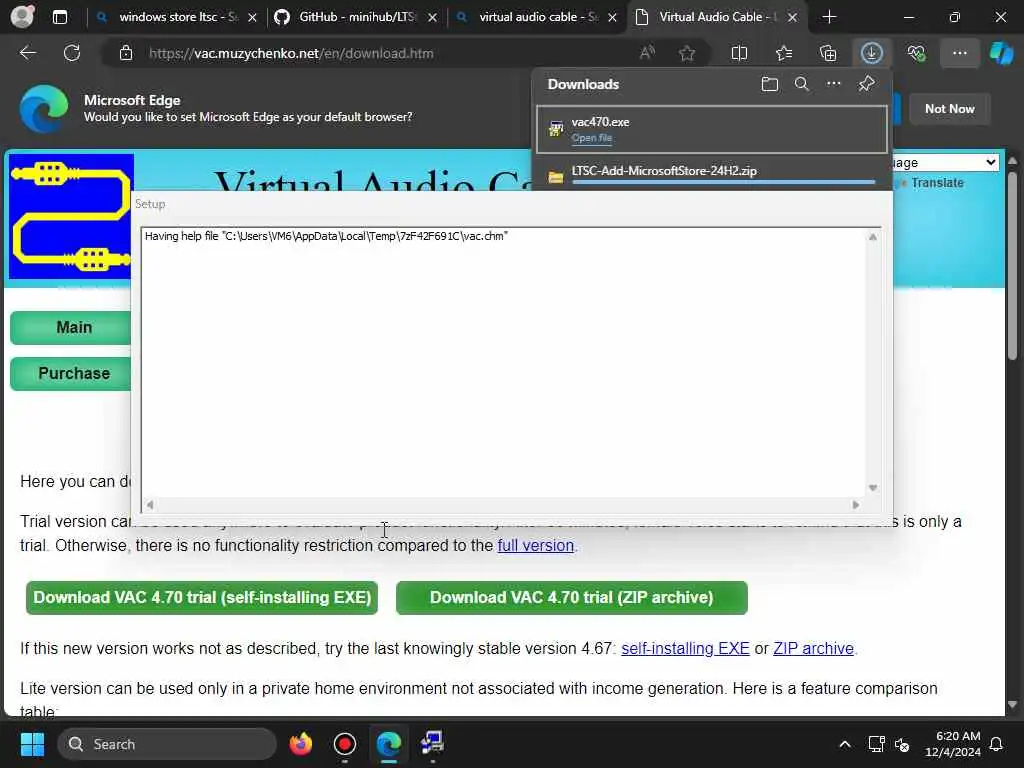Open downloads folder icon in Downloads panel
Image resolution: width=1024 pixels, height=768 pixels.
[x=769, y=84]
